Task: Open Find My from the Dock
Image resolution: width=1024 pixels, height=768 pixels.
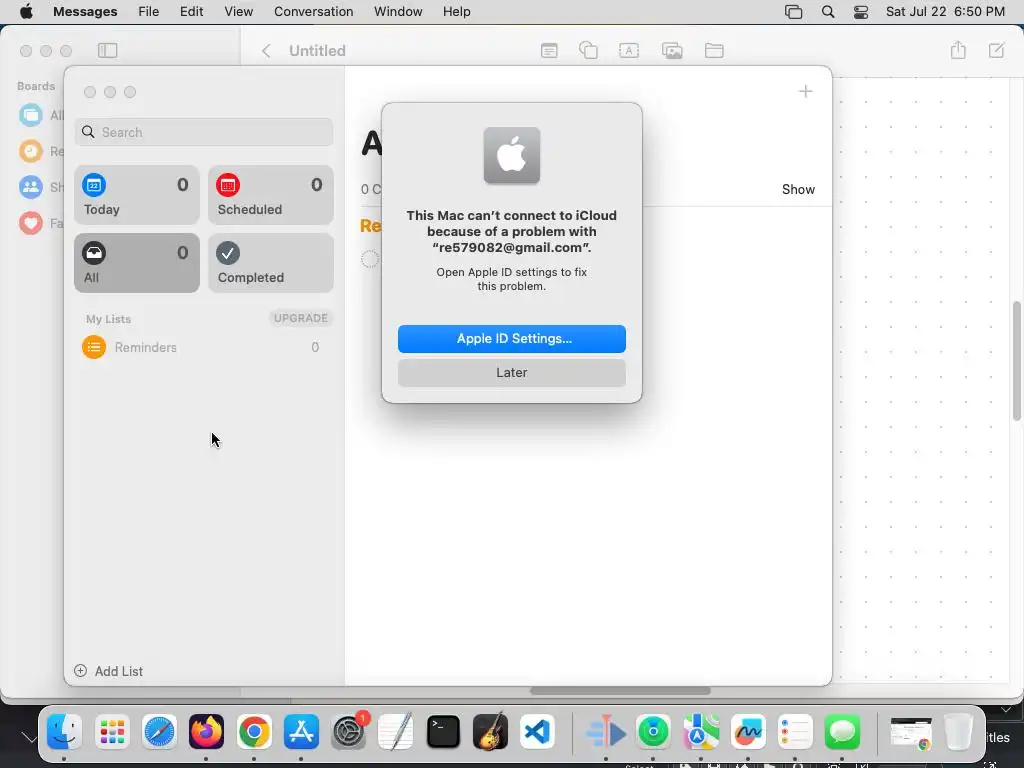Action: pos(653,731)
